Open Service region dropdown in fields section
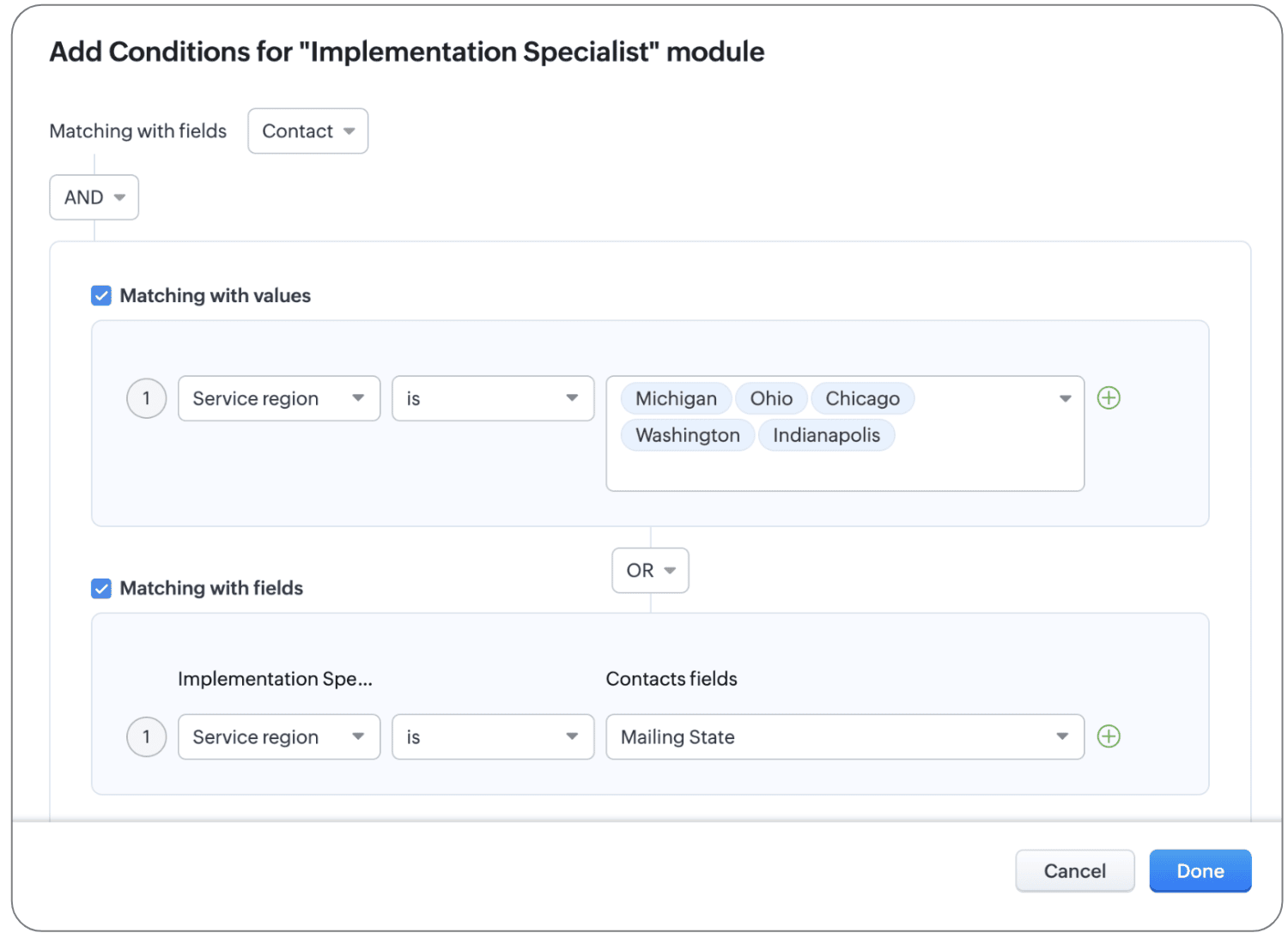Screen dimensions: 1288x939 [x=278, y=737]
